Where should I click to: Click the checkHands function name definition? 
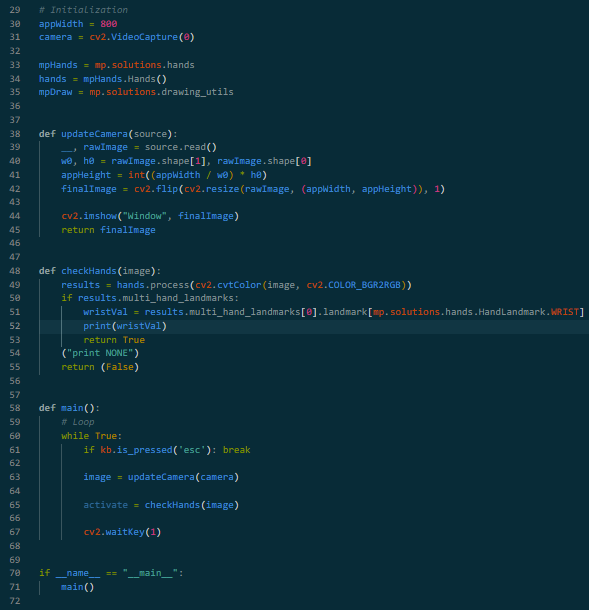89,271
